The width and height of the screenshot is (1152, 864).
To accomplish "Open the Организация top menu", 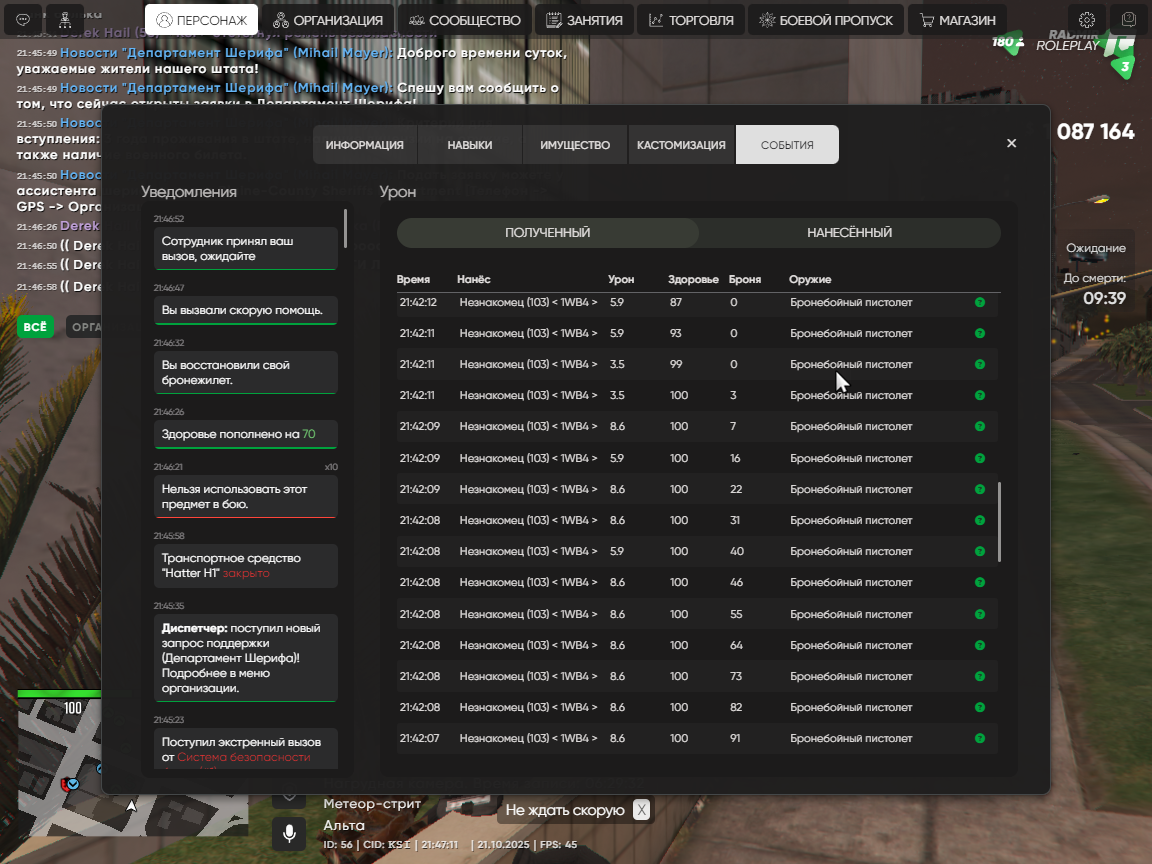I will pyautogui.click(x=328, y=20).
